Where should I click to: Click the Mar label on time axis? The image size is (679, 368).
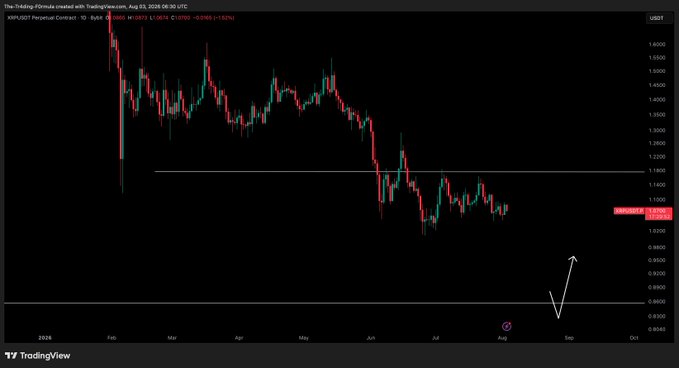[172, 338]
